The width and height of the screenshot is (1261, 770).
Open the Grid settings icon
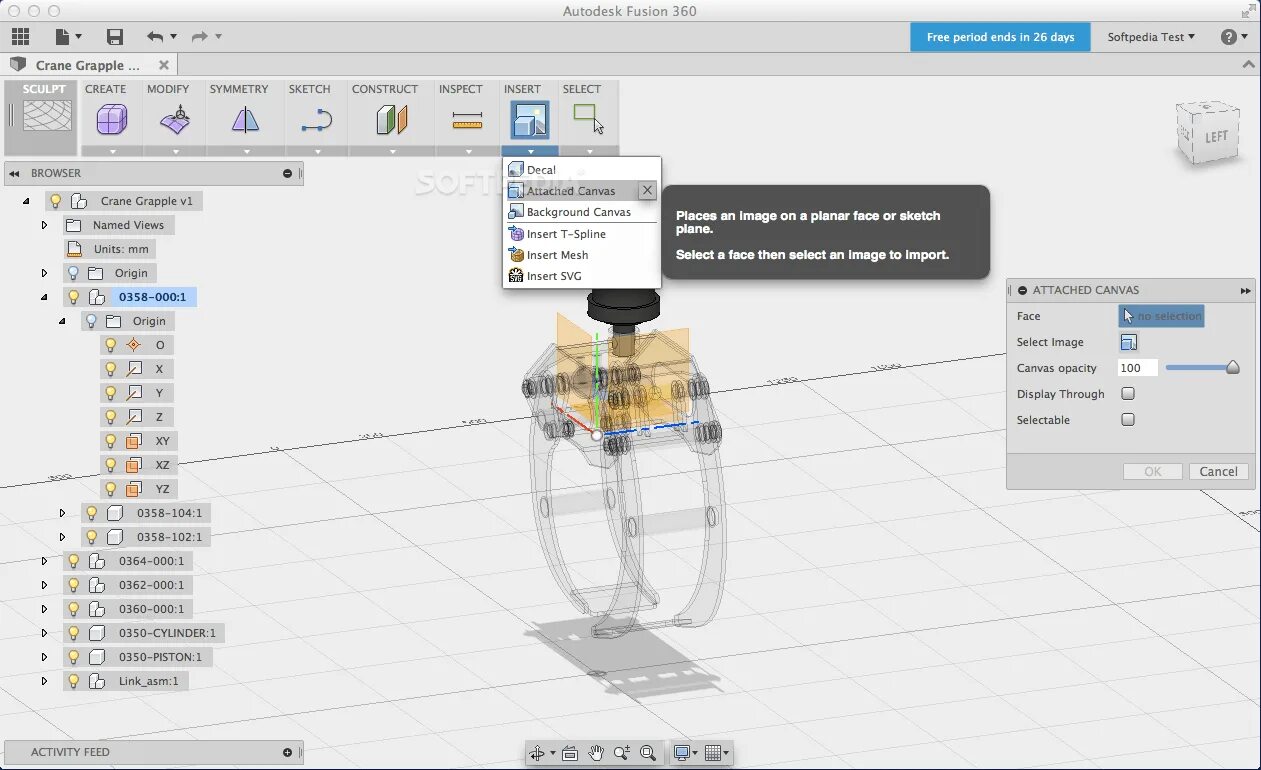(713, 753)
